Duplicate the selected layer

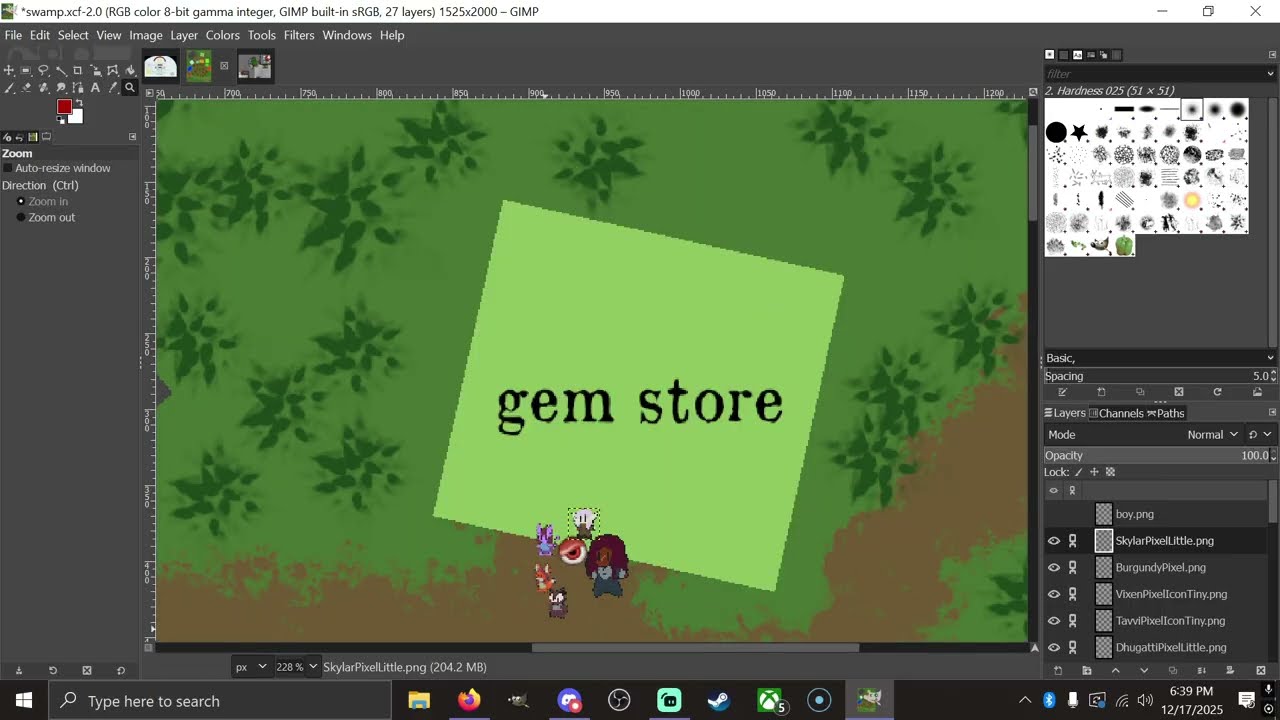click(1173, 670)
